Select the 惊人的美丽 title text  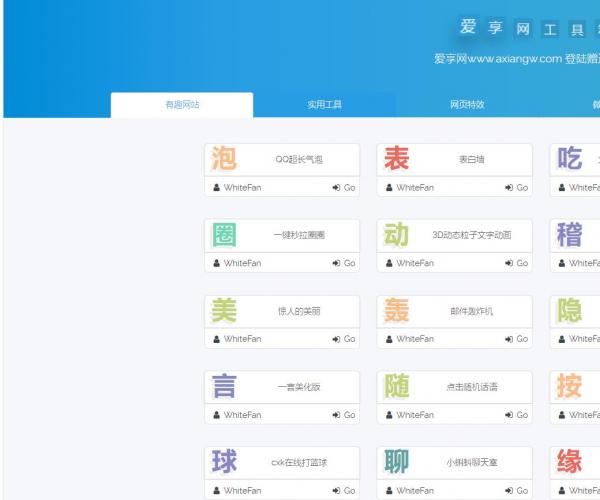299,311
